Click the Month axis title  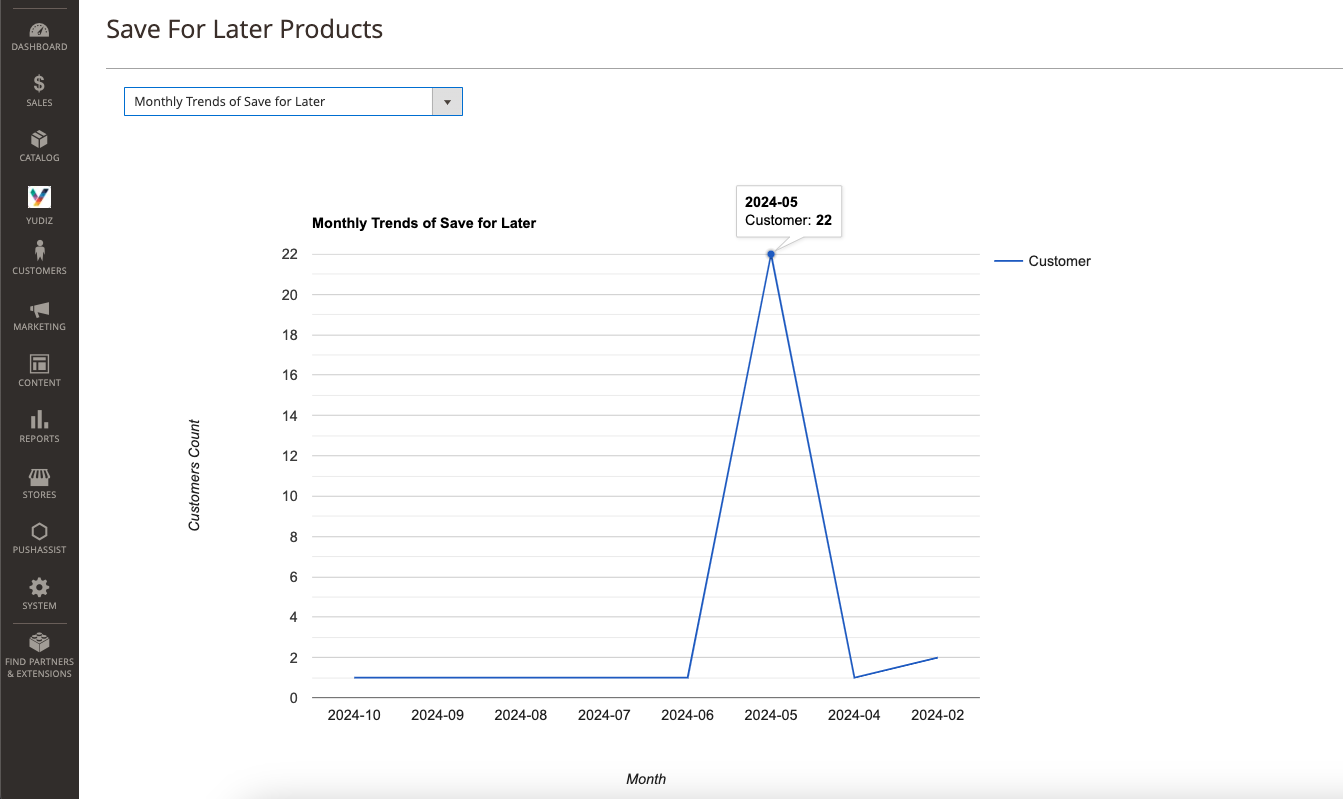[646, 779]
